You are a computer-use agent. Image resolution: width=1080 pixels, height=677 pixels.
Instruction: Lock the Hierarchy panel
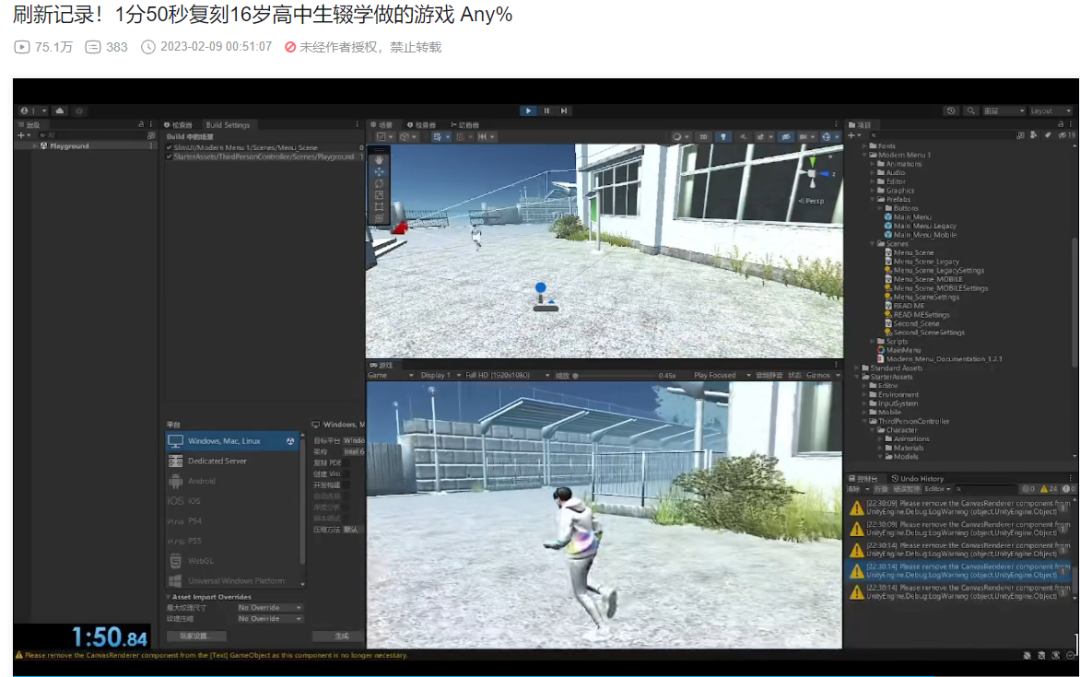[x=141, y=125]
